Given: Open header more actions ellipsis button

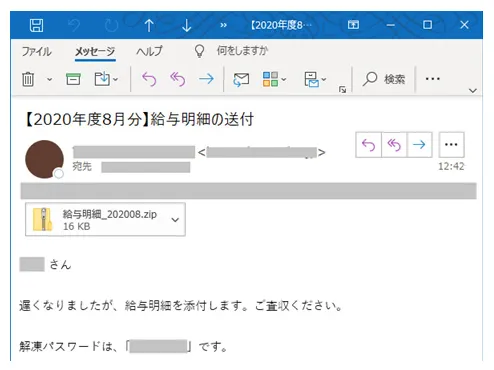Looking at the screenshot, I should [451, 145].
